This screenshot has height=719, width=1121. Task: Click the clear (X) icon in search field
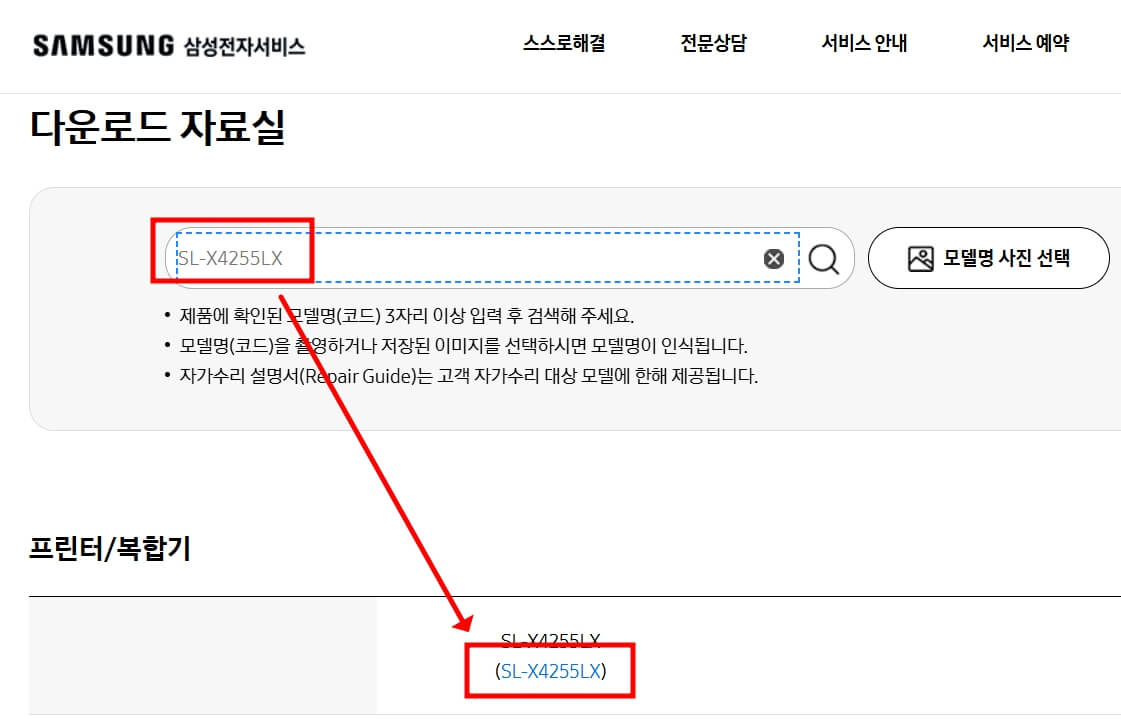tap(772, 258)
